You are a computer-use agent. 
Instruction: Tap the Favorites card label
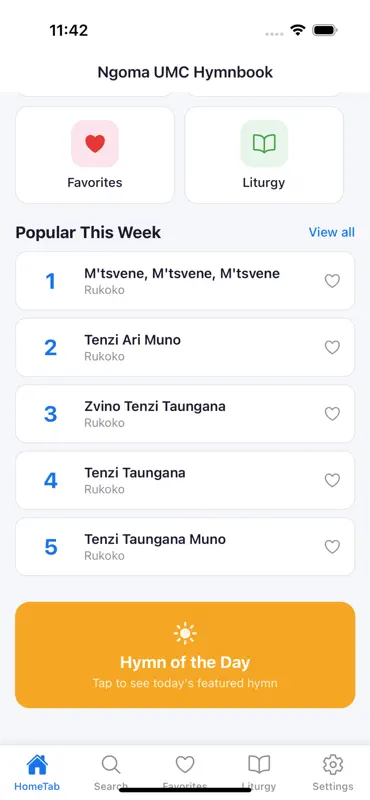(95, 183)
